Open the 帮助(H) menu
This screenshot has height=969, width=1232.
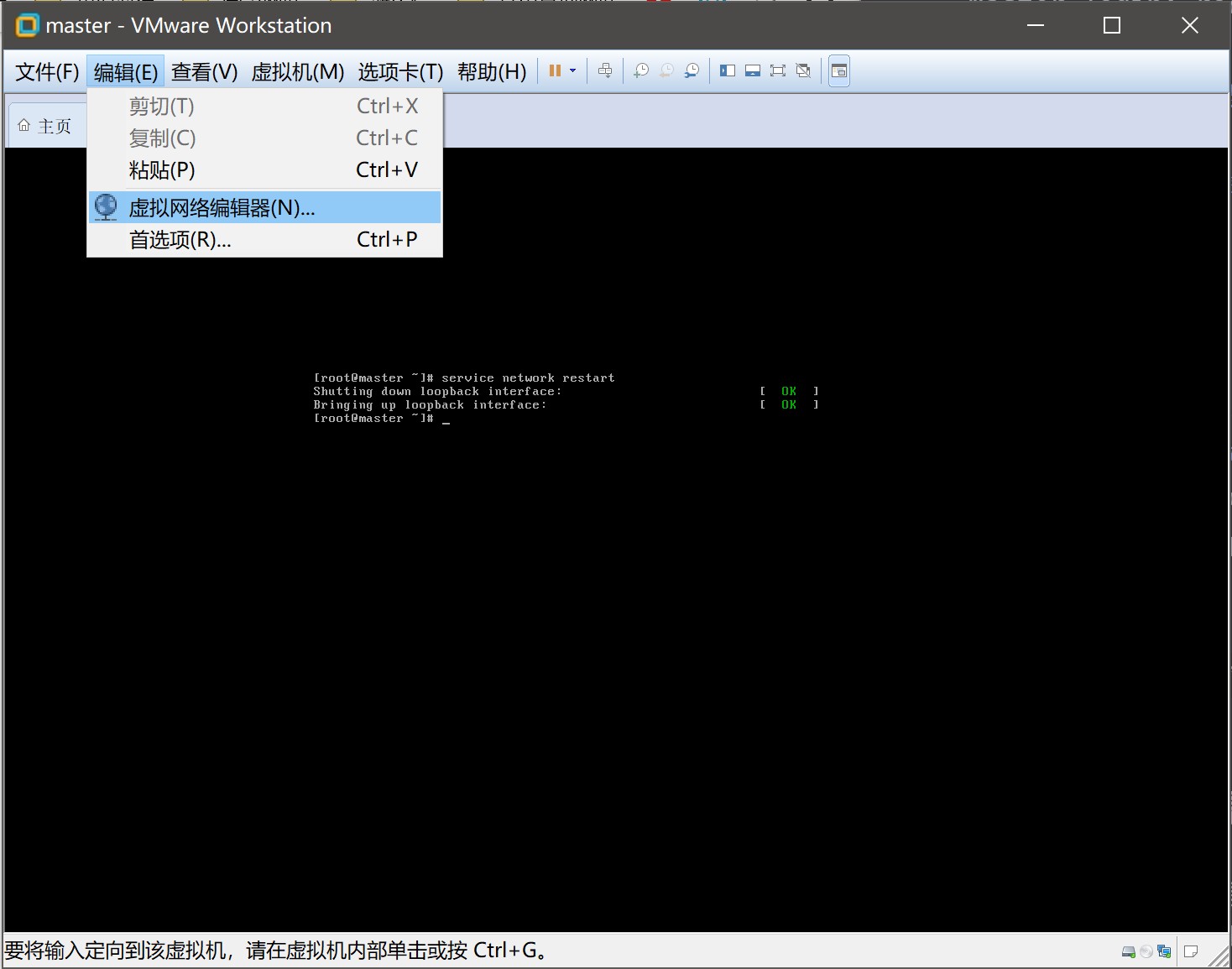(x=492, y=72)
